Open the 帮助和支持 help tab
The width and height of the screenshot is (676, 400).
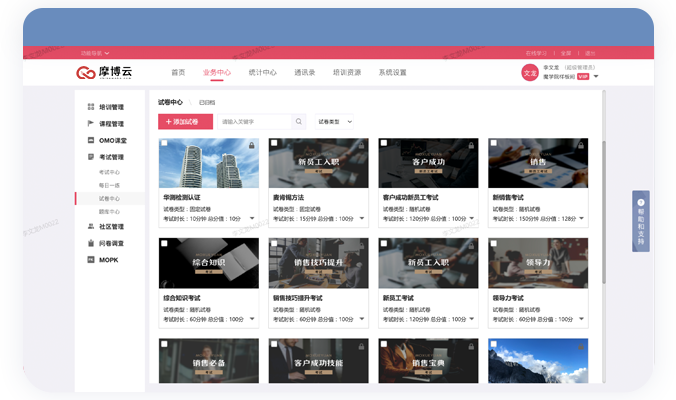[641, 221]
